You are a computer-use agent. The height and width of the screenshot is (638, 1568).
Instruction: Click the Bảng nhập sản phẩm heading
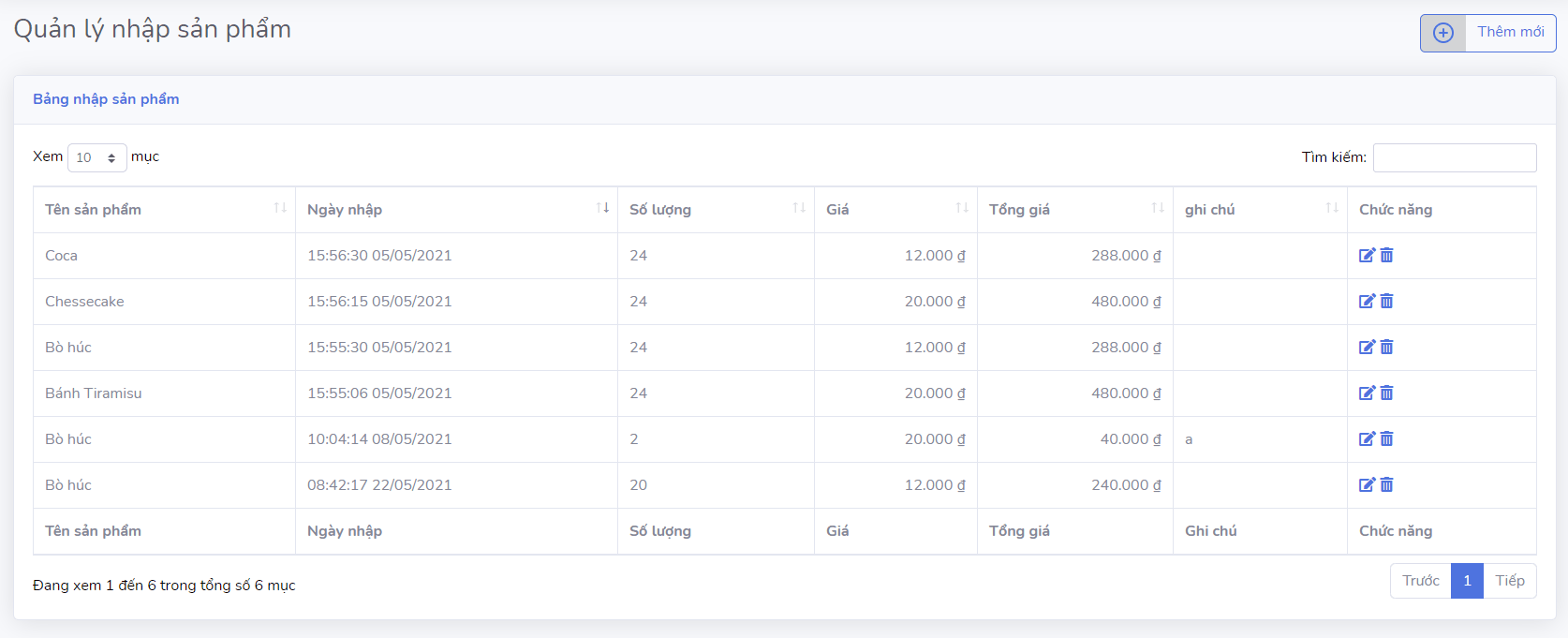pos(106,99)
